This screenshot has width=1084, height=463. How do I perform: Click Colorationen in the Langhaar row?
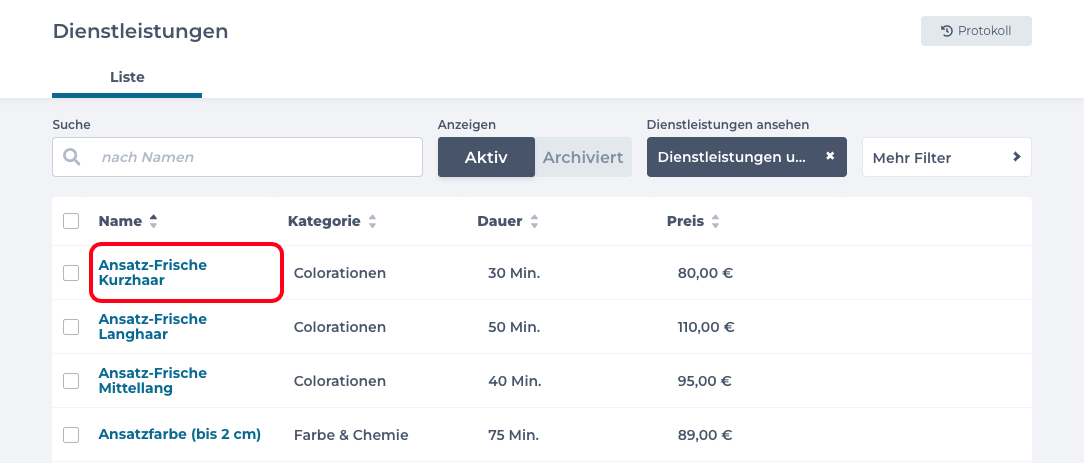pyautogui.click(x=339, y=327)
